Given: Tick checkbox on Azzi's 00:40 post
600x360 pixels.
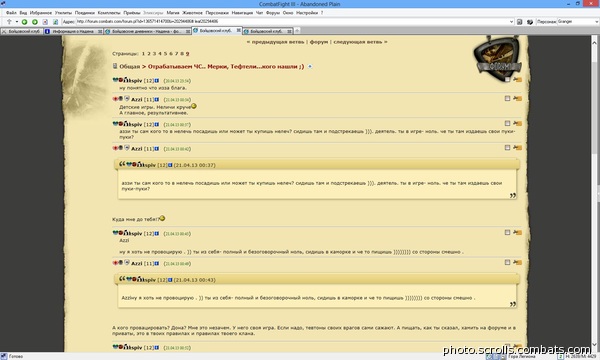Looking at the screenshot, I should (507, 148).
